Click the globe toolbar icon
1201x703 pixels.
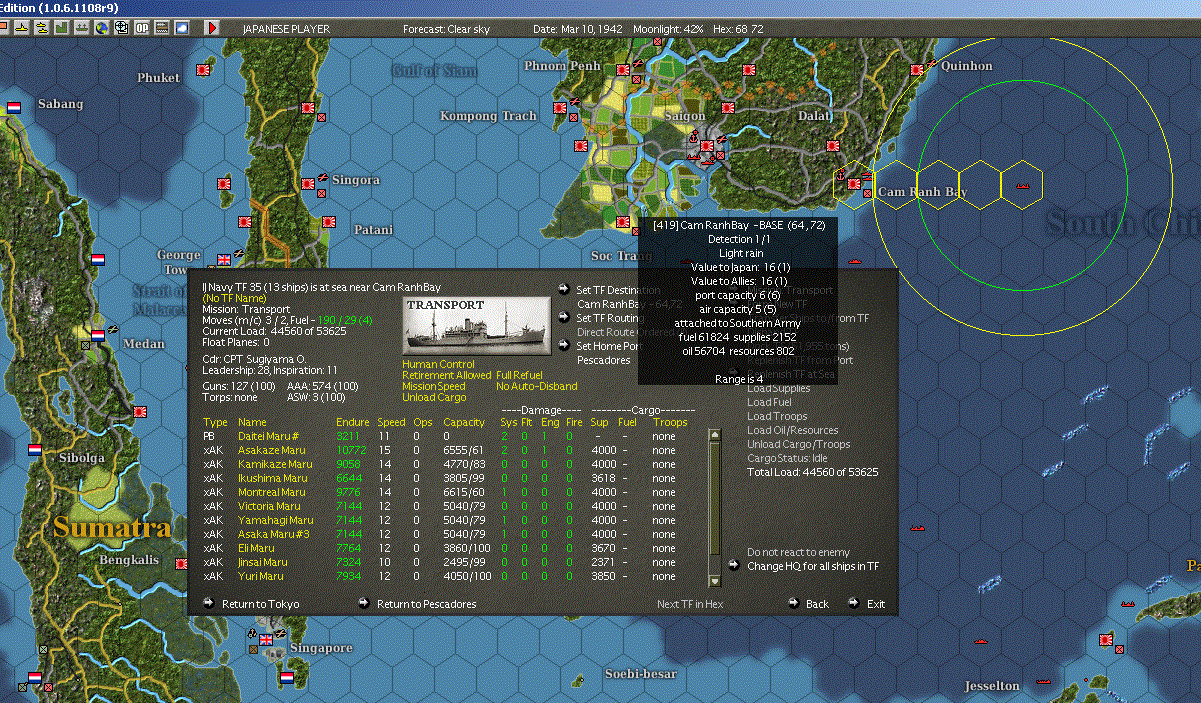pos(102,28)
